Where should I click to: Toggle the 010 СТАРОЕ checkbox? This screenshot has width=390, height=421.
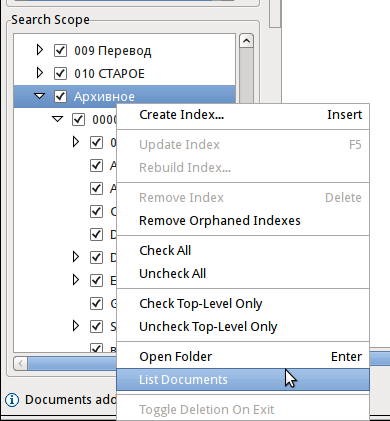tap(60, 73)
